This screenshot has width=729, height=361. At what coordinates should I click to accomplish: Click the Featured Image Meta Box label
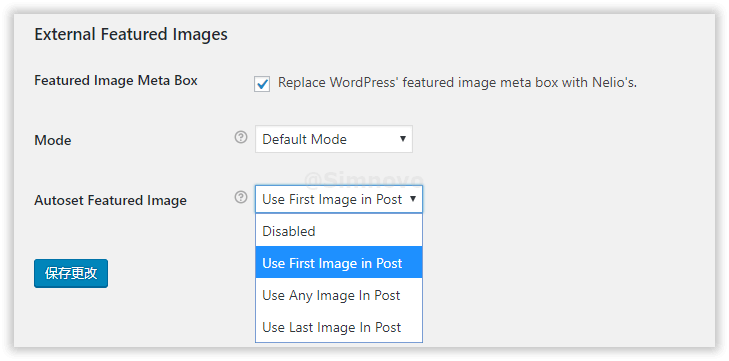(x=116, y=80)
